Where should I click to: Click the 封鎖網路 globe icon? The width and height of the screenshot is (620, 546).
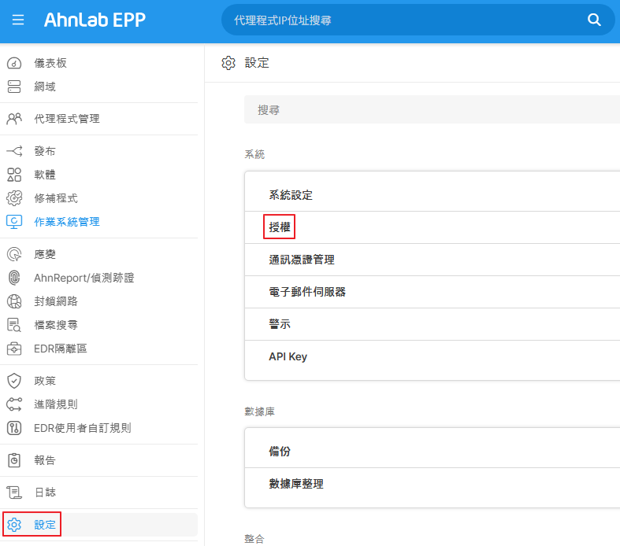pyautogui.click(x=14, y=302)
